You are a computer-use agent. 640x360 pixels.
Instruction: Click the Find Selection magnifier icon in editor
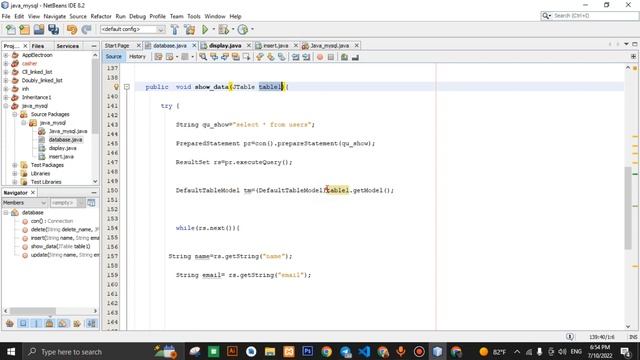pos(203,57)
